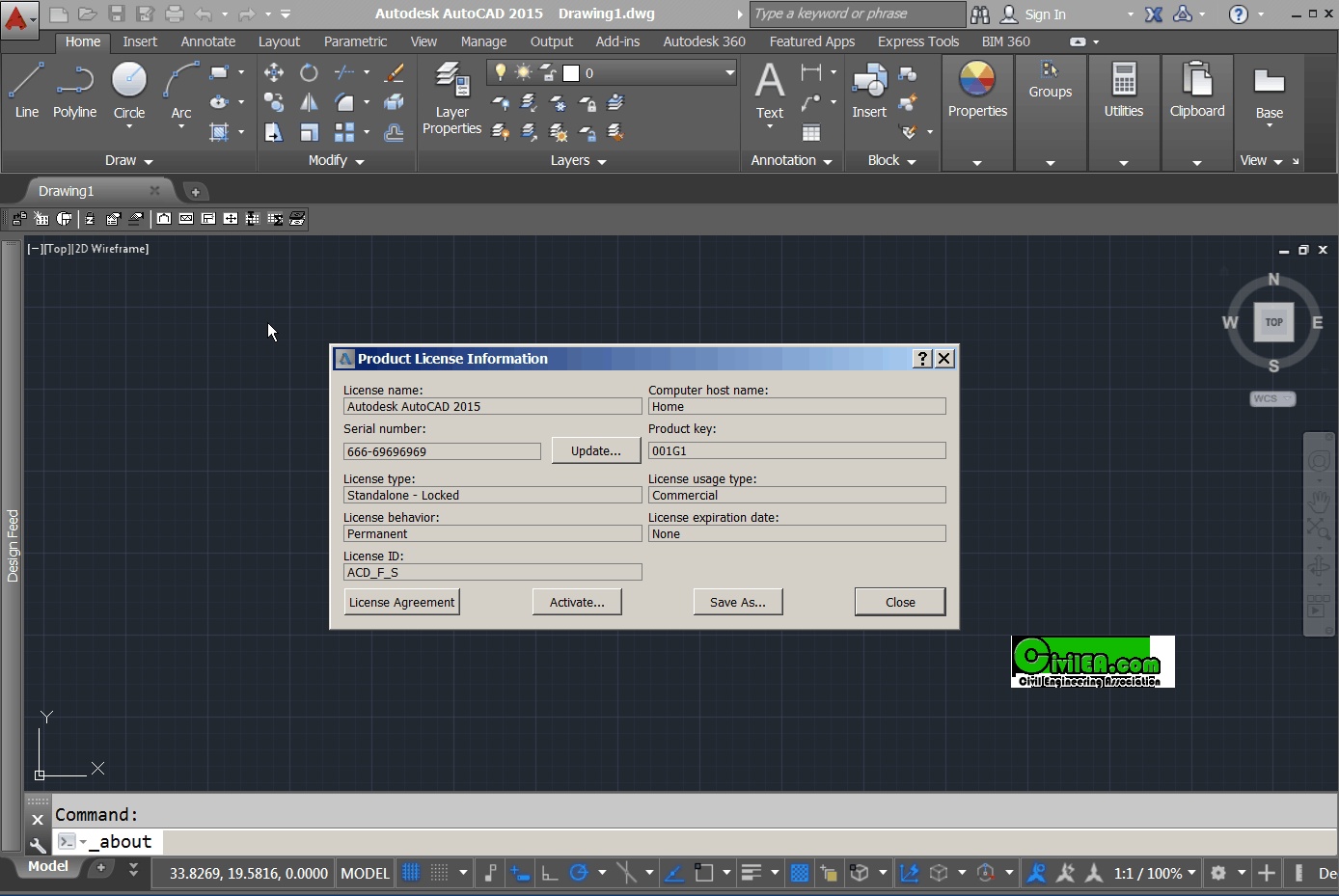Open the Parametric ribbon tab
Image resolution: width=1339 pixels, height=896 pixels.
(x=355, y=41)
